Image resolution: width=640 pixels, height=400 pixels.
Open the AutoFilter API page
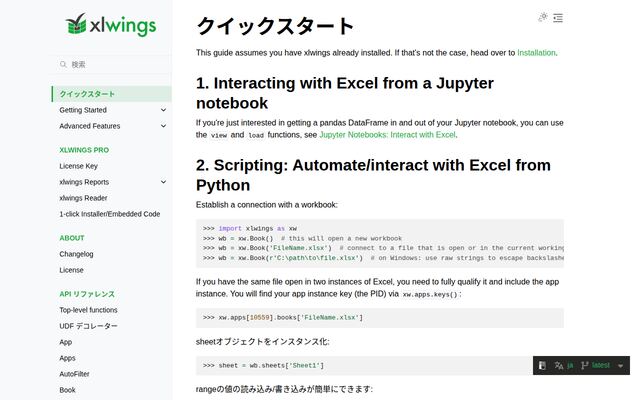coord(74,374)
